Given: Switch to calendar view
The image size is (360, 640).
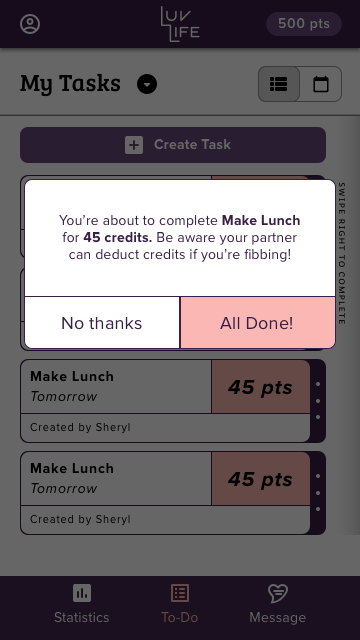Looking at the screenshot, I should 321,84.
